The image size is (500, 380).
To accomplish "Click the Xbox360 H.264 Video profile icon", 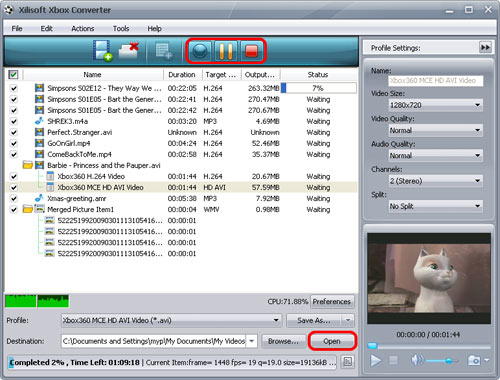I will click(50, 176).
